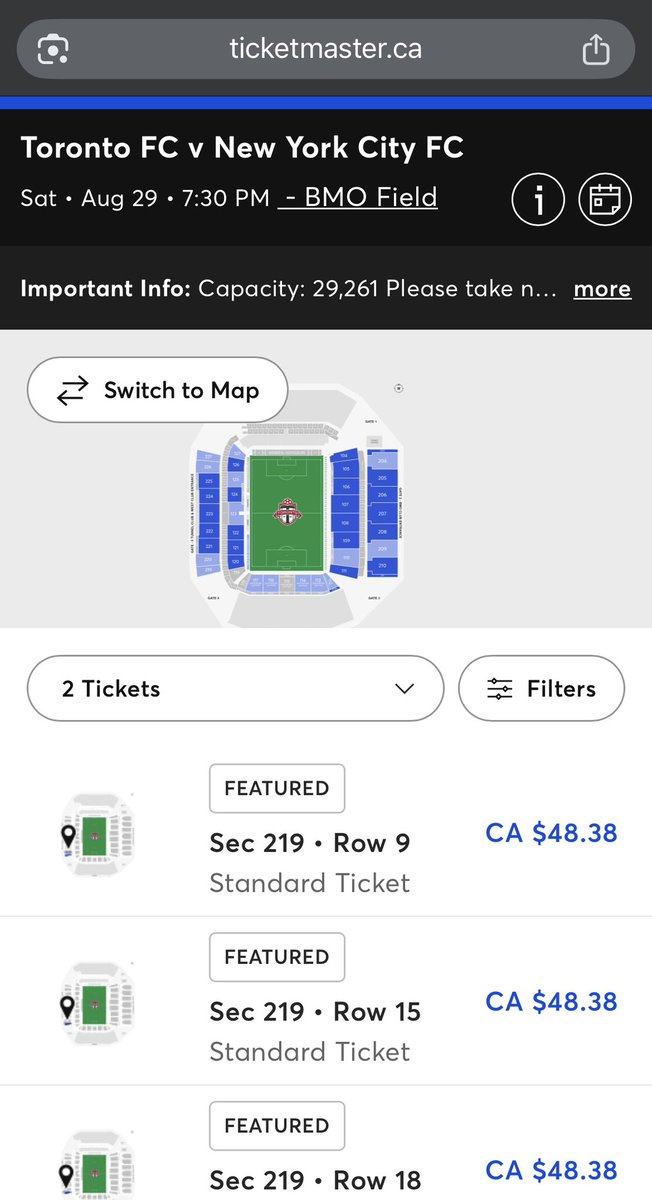The height and width of the screenshot is (1200, 652).
Task: Open event info circle icon
Action: click(538, 199)
